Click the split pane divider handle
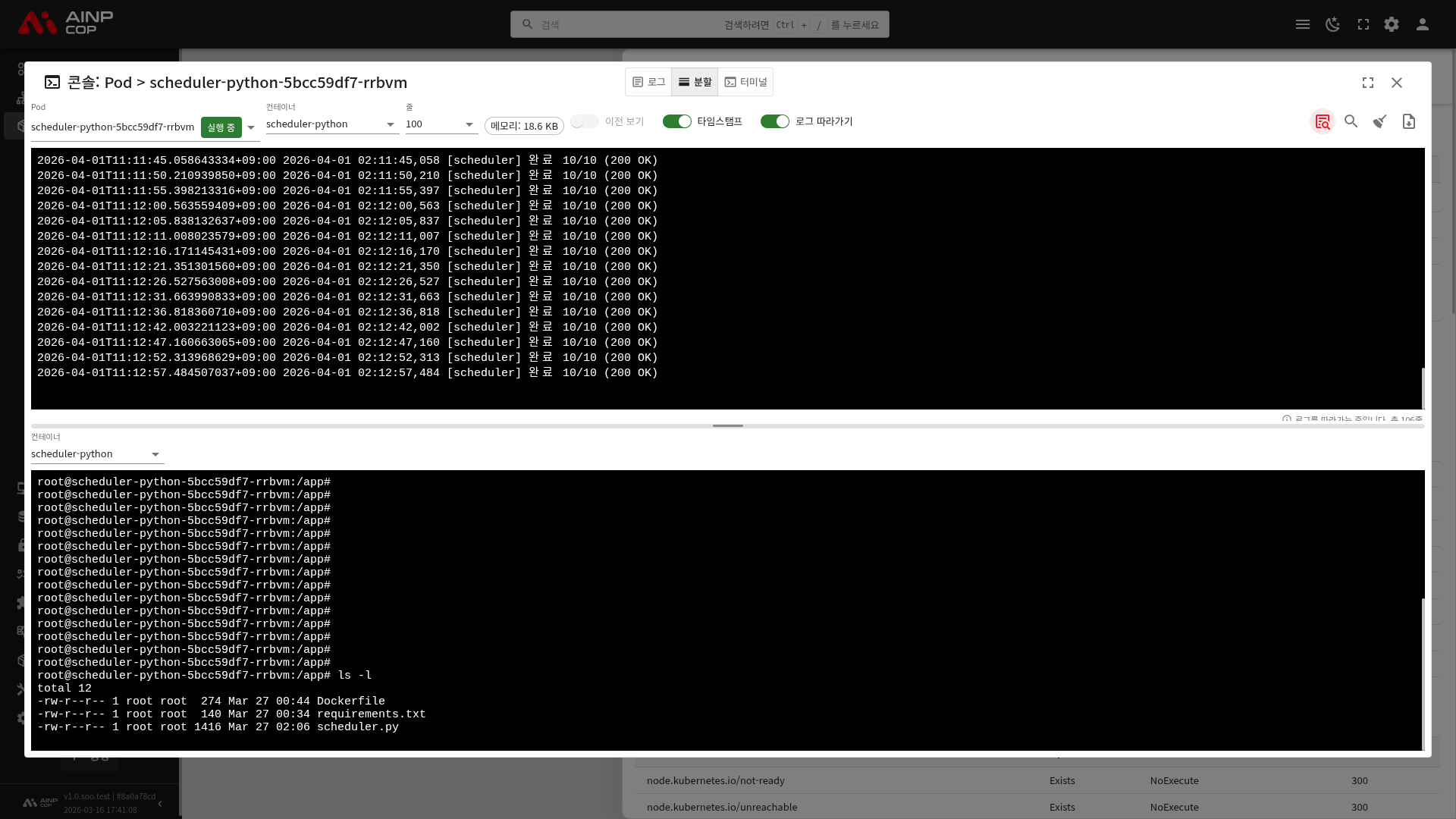The image size is (1456, 819). coord(728,425)
